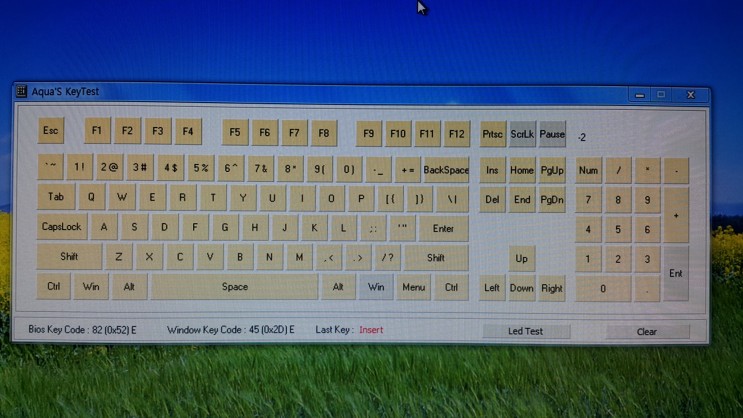Click the CapsLock key tile
Screen dimensions: 743x418
point(62,227)
